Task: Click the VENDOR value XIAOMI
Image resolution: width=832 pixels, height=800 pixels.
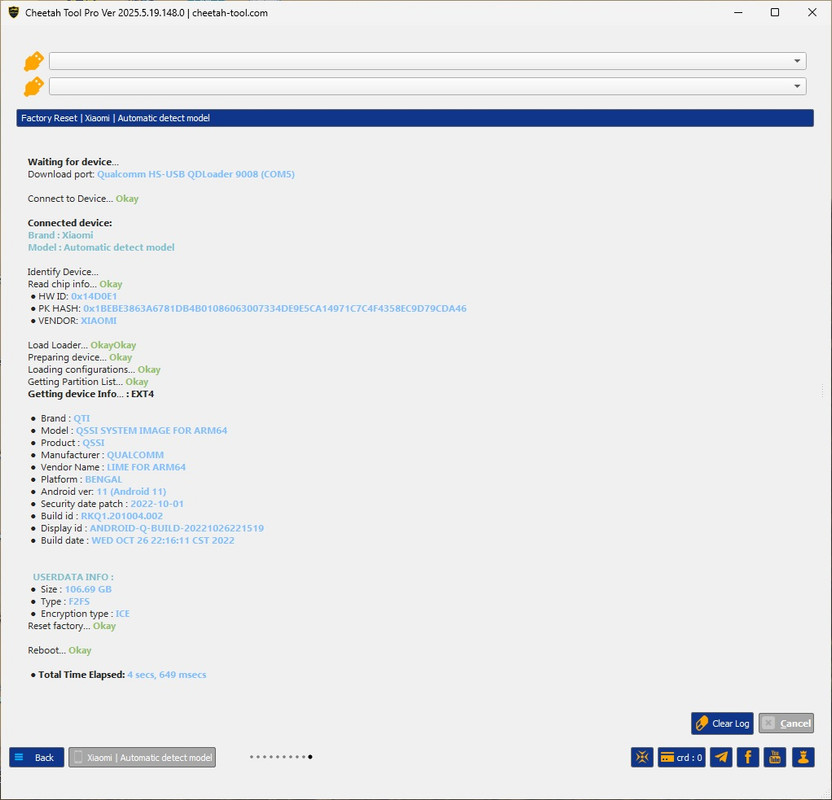Action: 99,320
